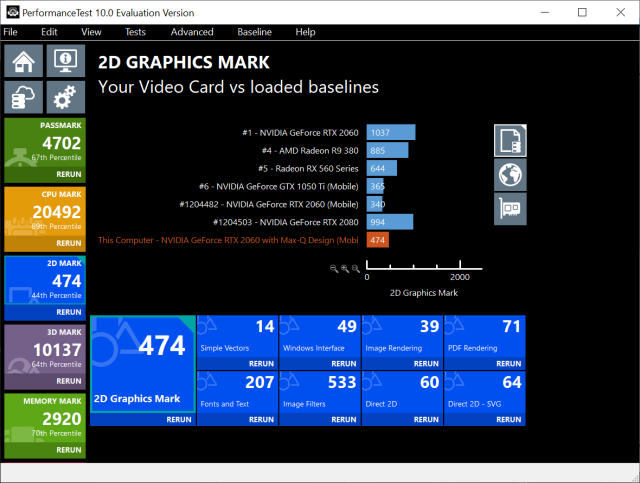
Task: Click the orange This Computer bar 474
Action: [378, 240]
